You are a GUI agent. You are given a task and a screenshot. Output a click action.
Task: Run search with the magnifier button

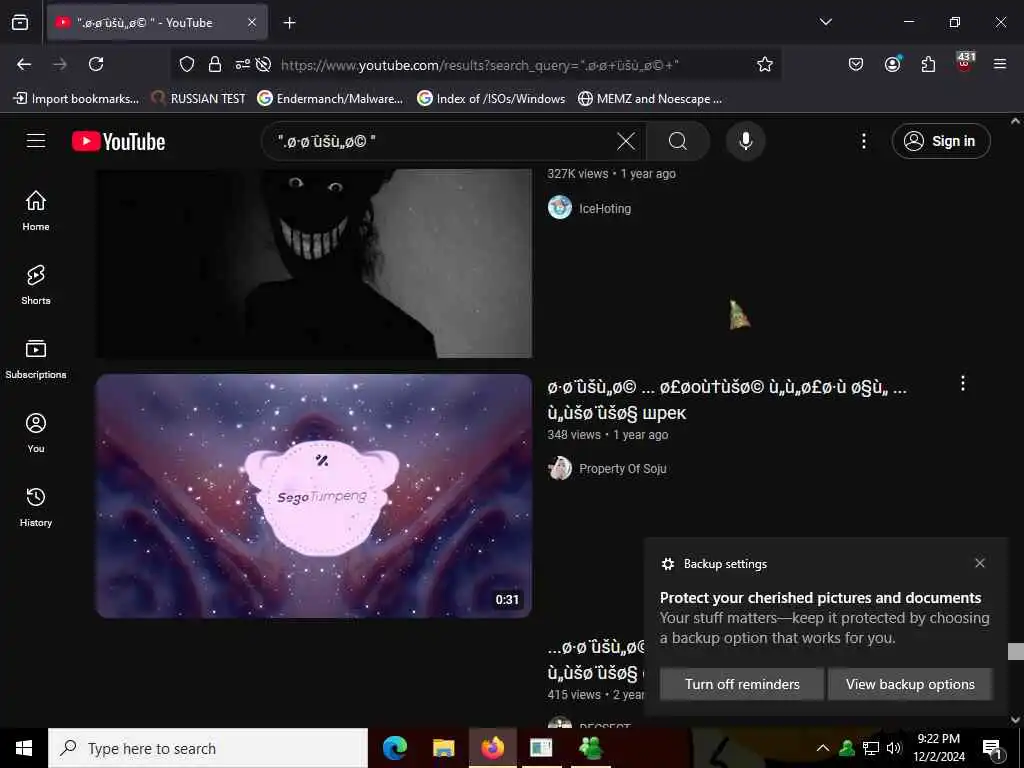[x=678, y=141]
